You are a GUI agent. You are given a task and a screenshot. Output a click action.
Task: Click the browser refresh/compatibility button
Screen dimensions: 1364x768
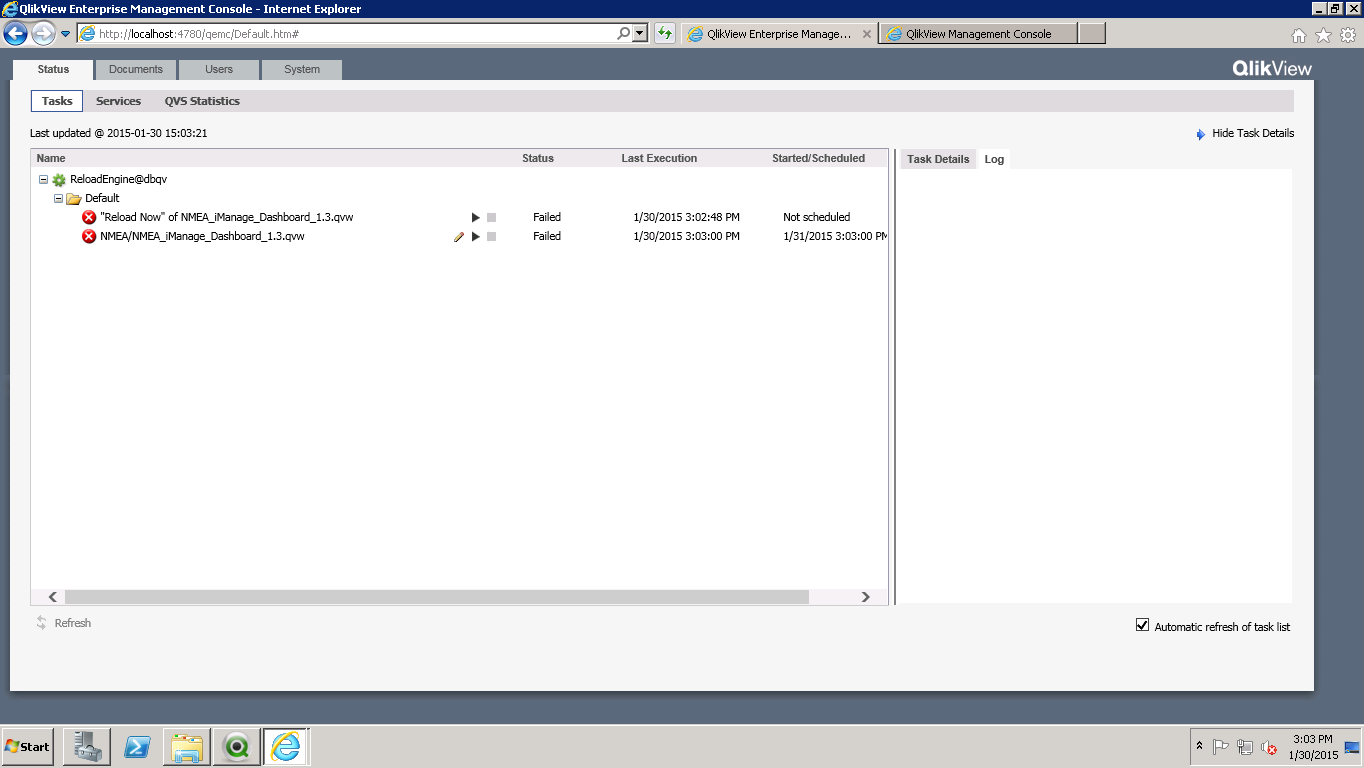(x=665, y=34)
